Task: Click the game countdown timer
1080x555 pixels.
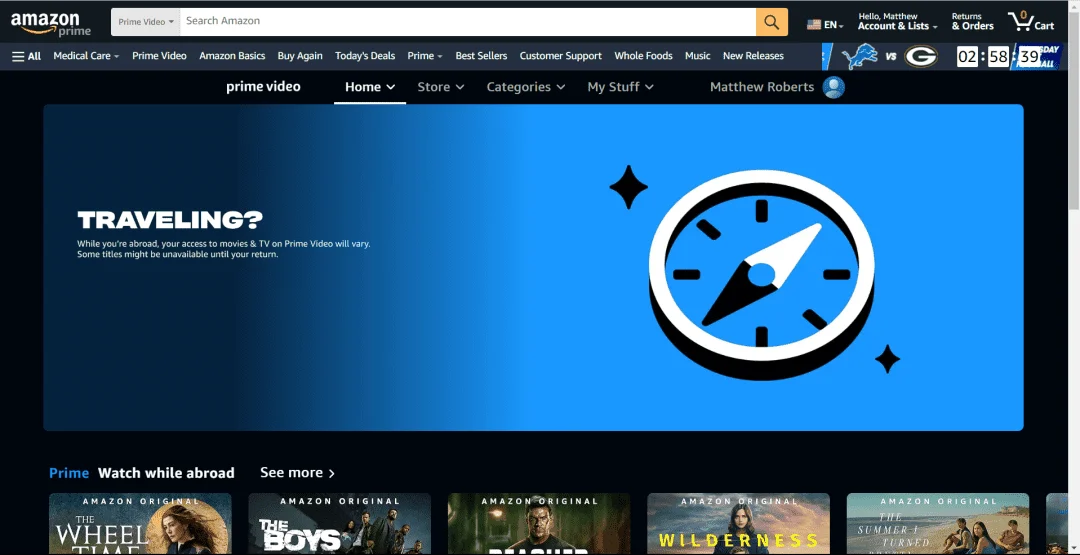Action: [999, 56]
